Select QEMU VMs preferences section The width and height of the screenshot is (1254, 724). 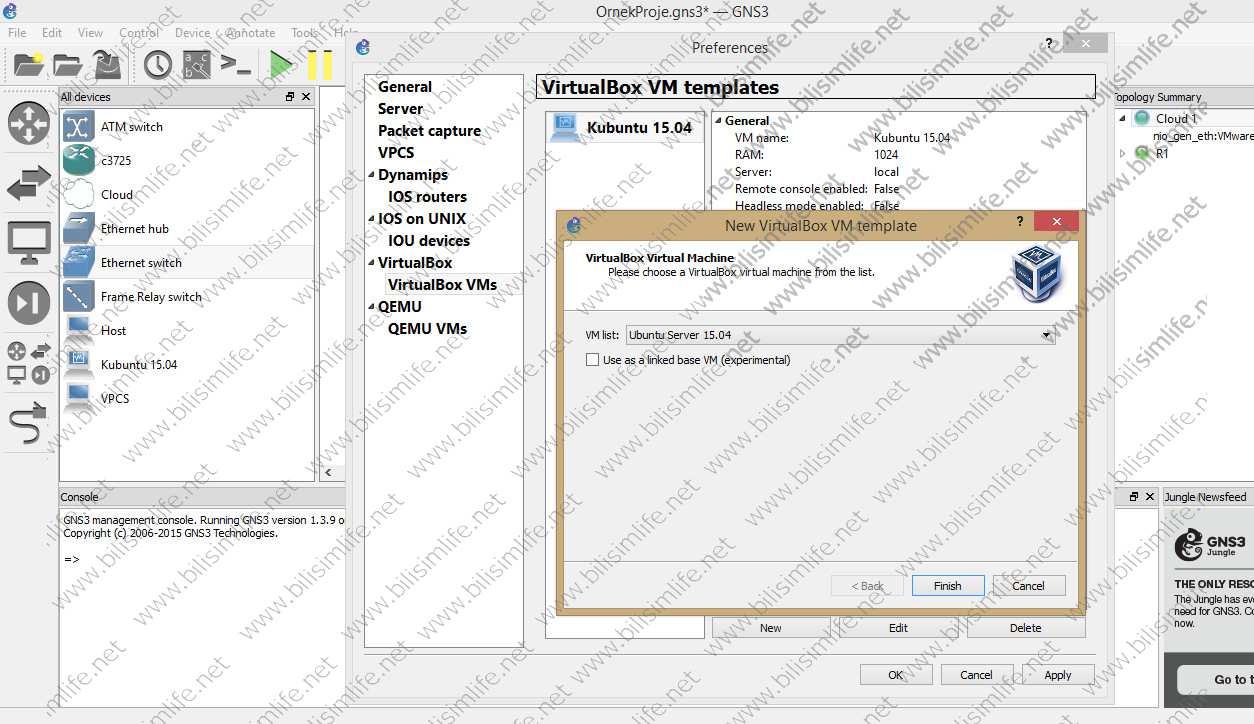pos(427,329)
